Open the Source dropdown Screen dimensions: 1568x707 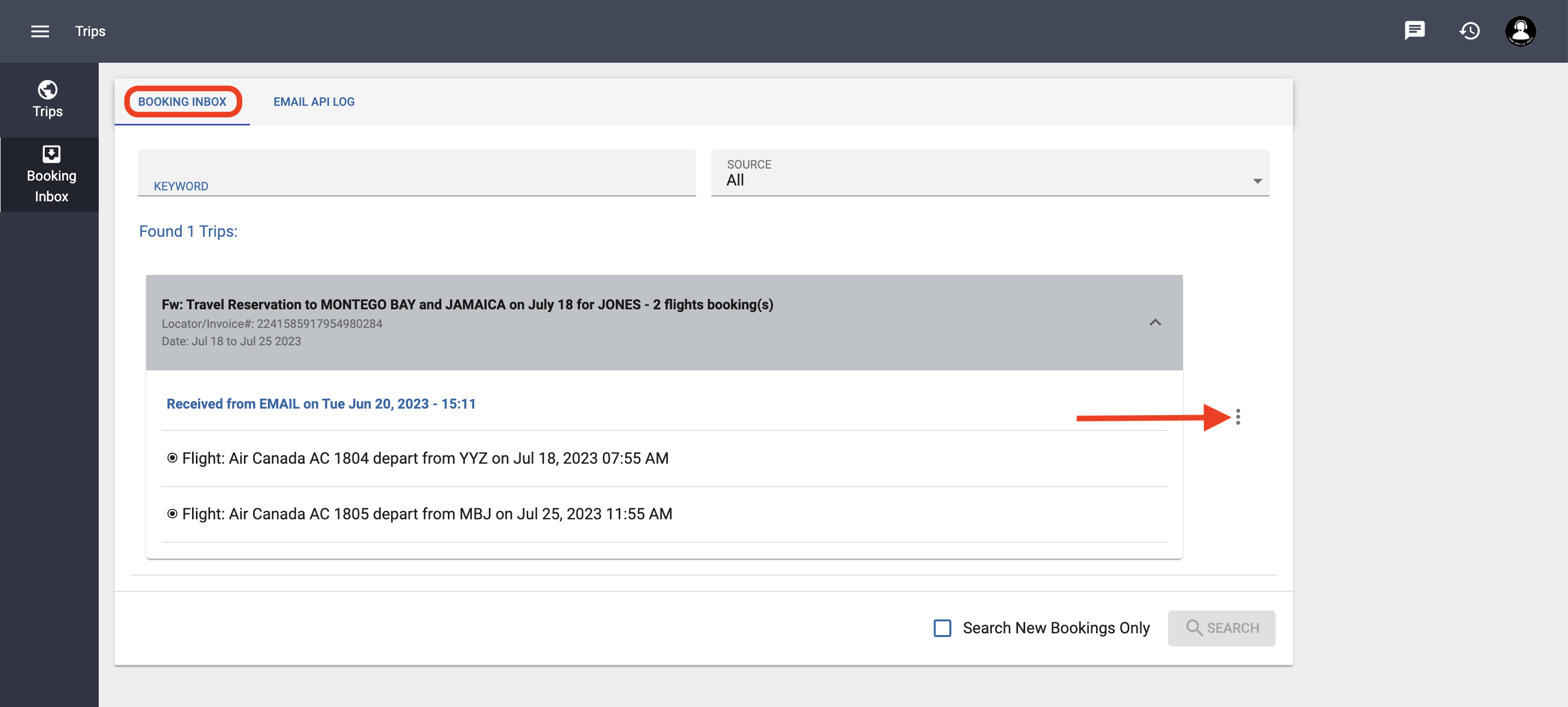990,173
